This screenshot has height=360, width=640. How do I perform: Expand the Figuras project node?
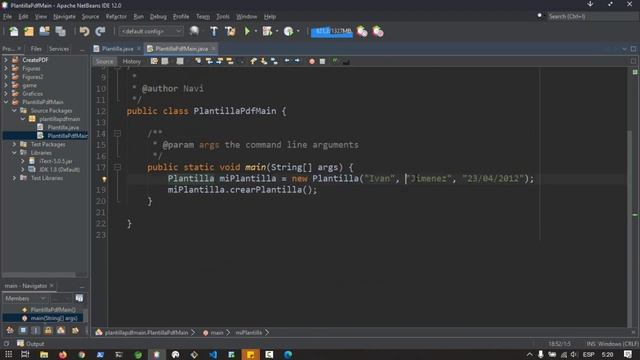point(6,69)
